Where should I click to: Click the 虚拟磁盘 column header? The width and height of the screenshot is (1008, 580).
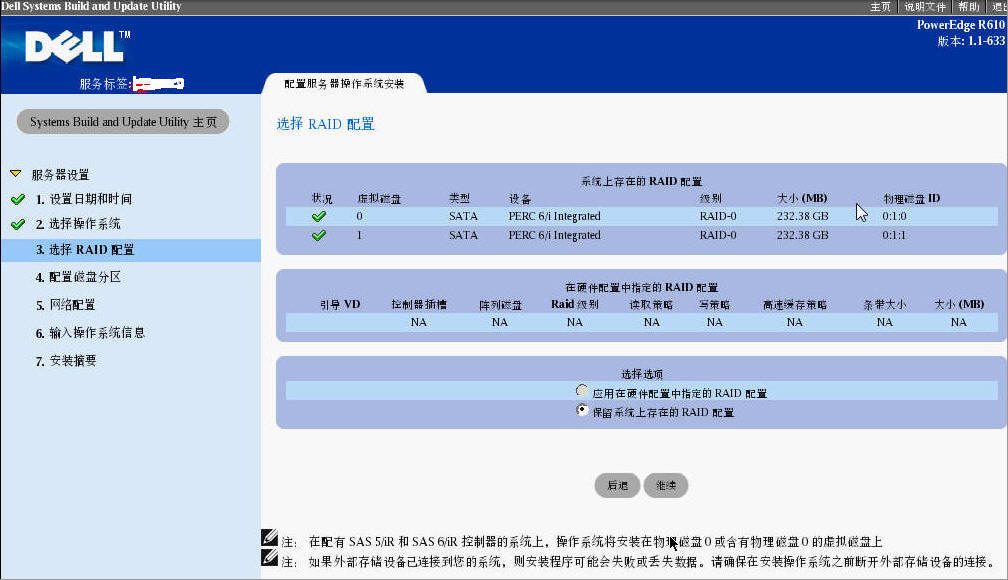pyautogui.click(x=379, y=199)
